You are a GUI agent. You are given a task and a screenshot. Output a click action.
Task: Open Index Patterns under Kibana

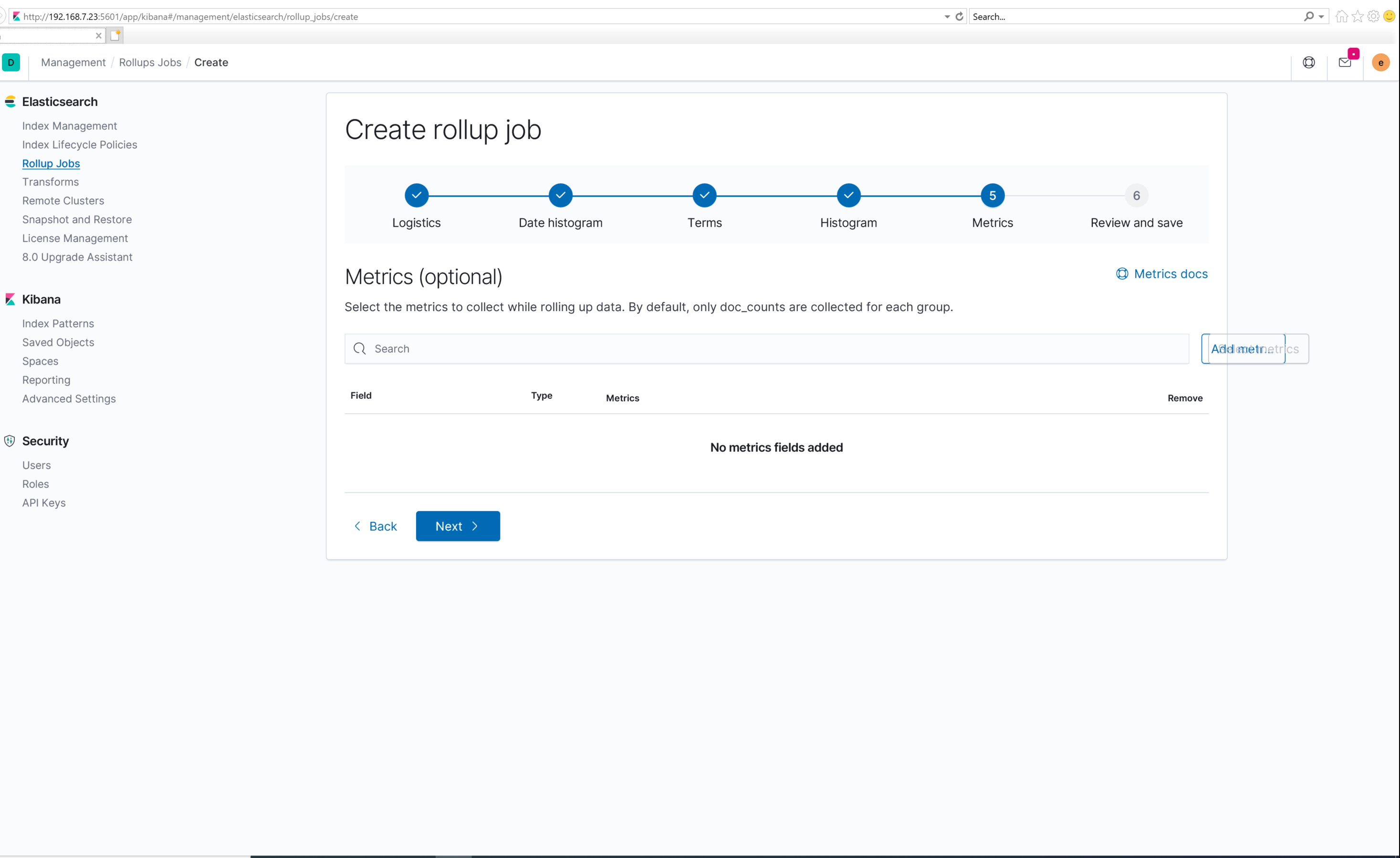tap(58, 324)
